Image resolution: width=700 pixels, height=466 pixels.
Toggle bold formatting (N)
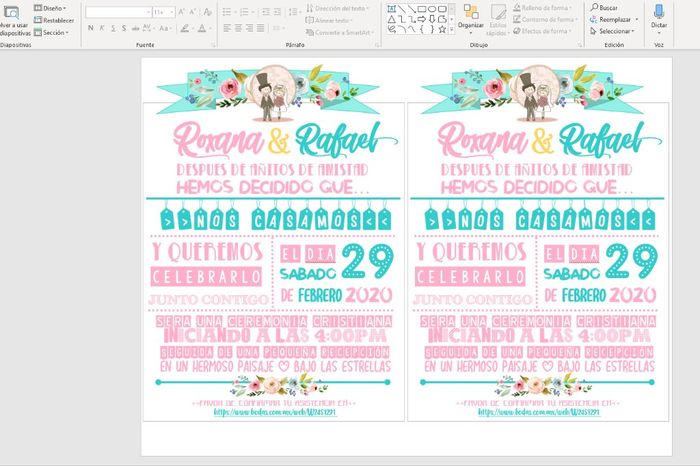(x=92, y=29)
